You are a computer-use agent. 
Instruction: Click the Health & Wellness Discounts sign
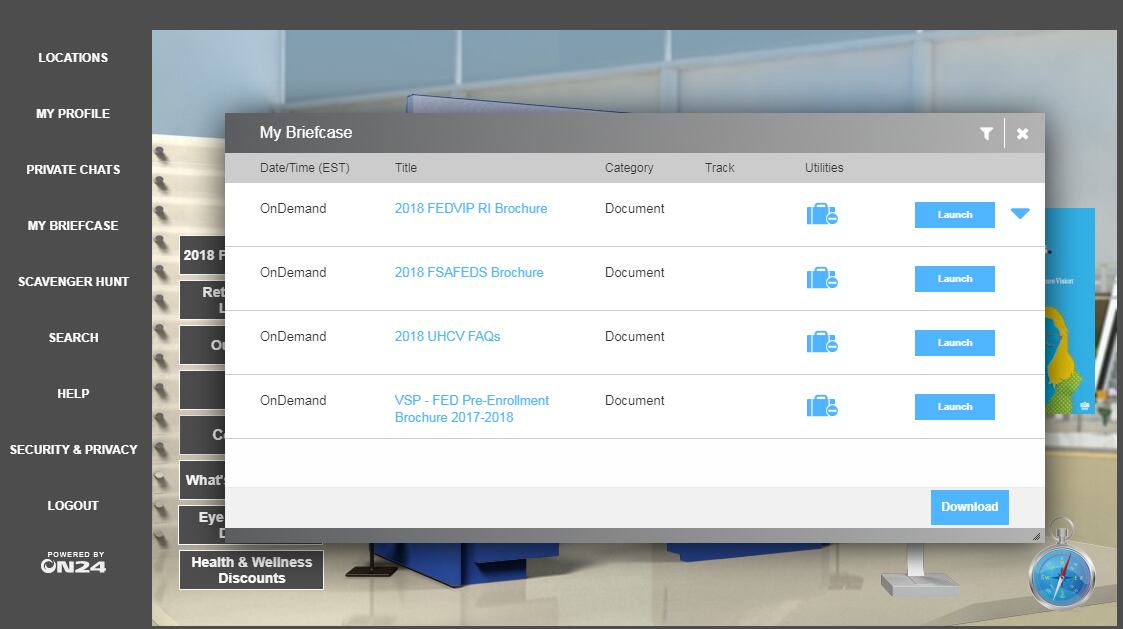coord(251,570)
